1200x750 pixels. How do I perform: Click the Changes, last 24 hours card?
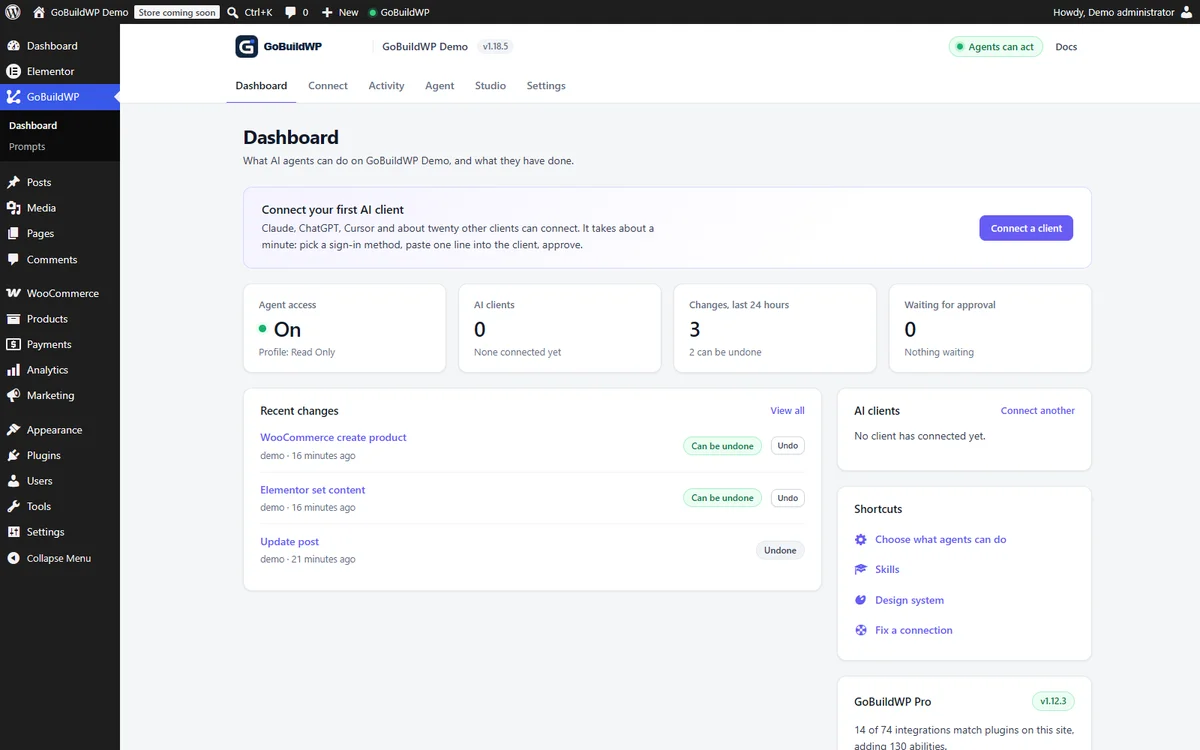[775, 328]
